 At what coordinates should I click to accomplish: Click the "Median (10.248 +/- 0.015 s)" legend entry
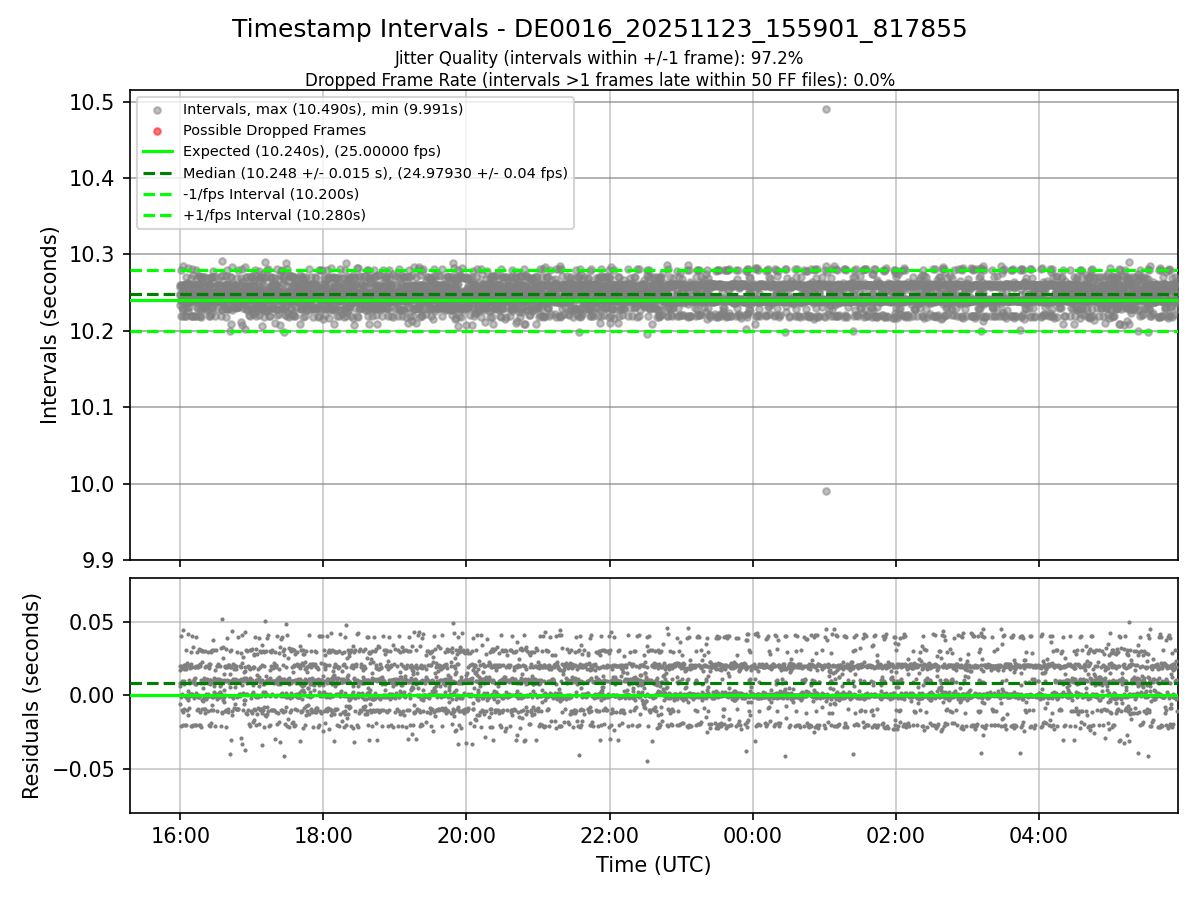pyautogui.click(x=375, y=173)
